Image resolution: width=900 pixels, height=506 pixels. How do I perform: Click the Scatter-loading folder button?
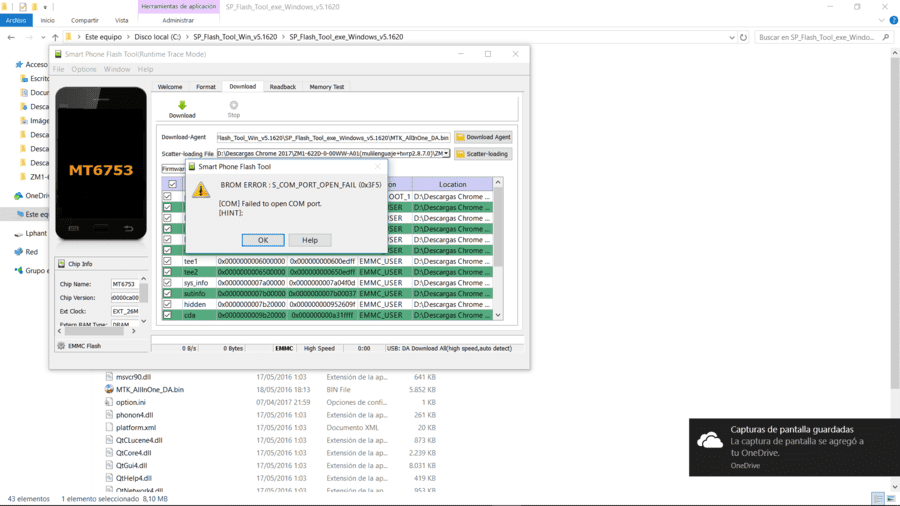click(483, 154)
